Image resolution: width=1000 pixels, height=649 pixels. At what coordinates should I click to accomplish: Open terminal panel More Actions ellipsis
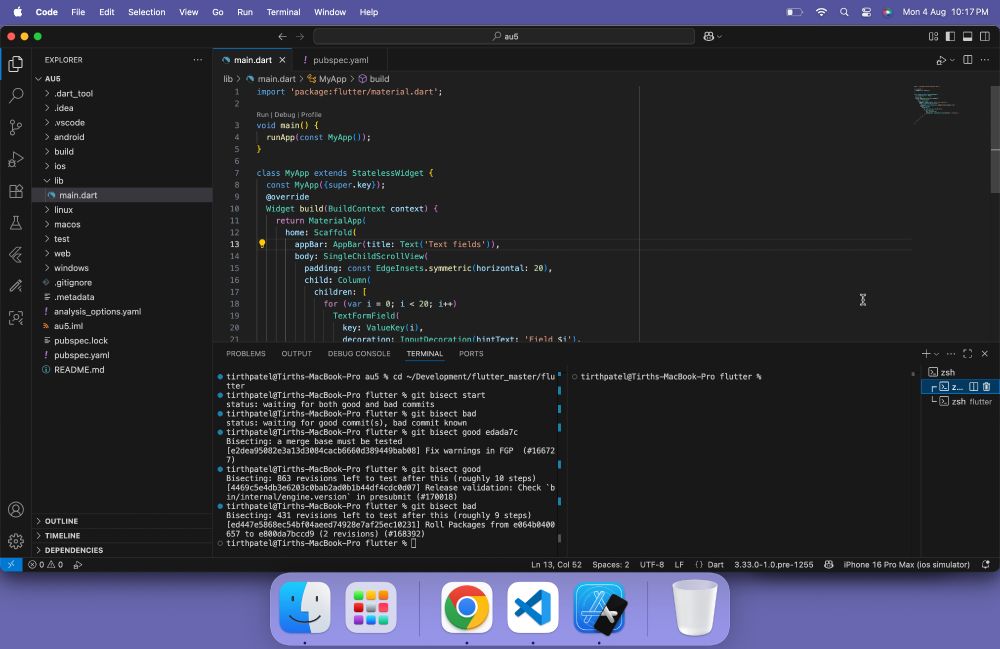click(951, 354)
